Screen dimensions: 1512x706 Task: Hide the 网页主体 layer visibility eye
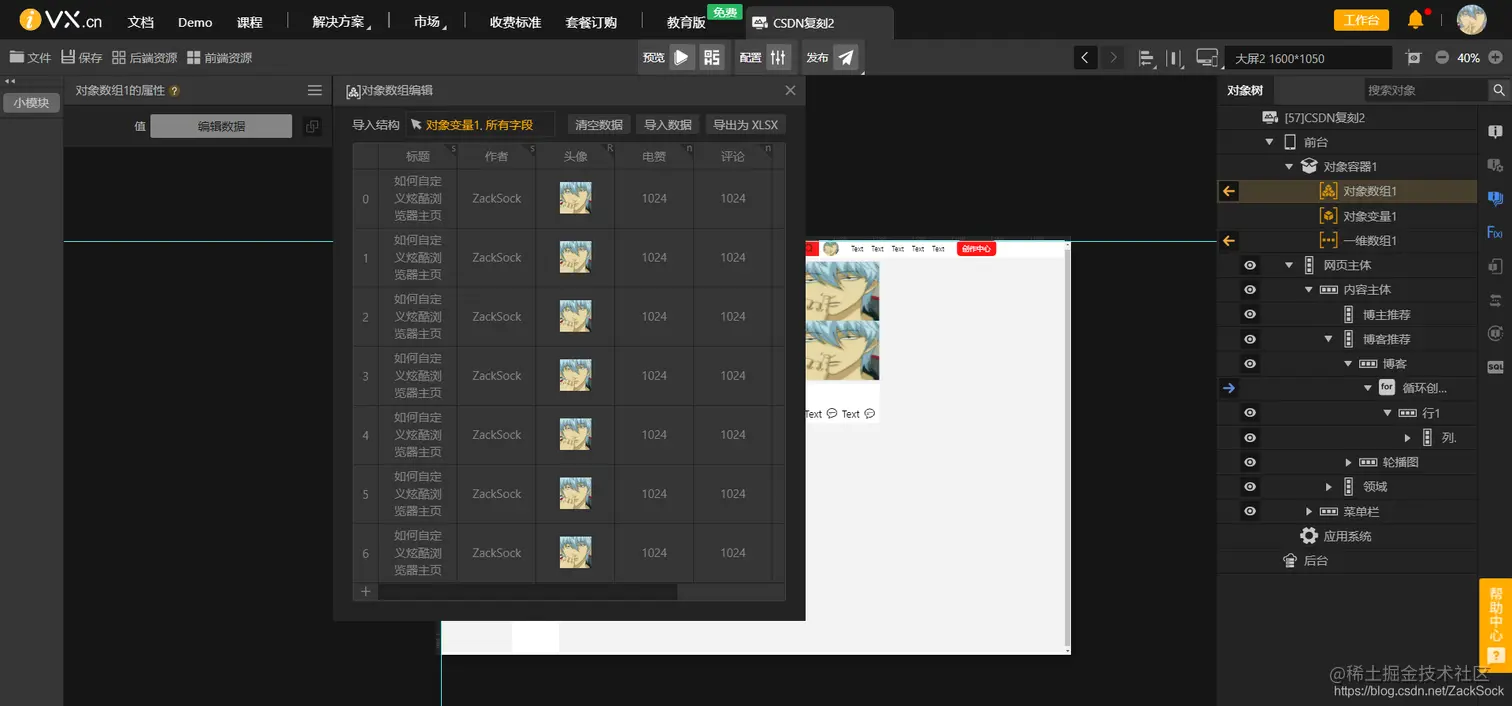1248,265
